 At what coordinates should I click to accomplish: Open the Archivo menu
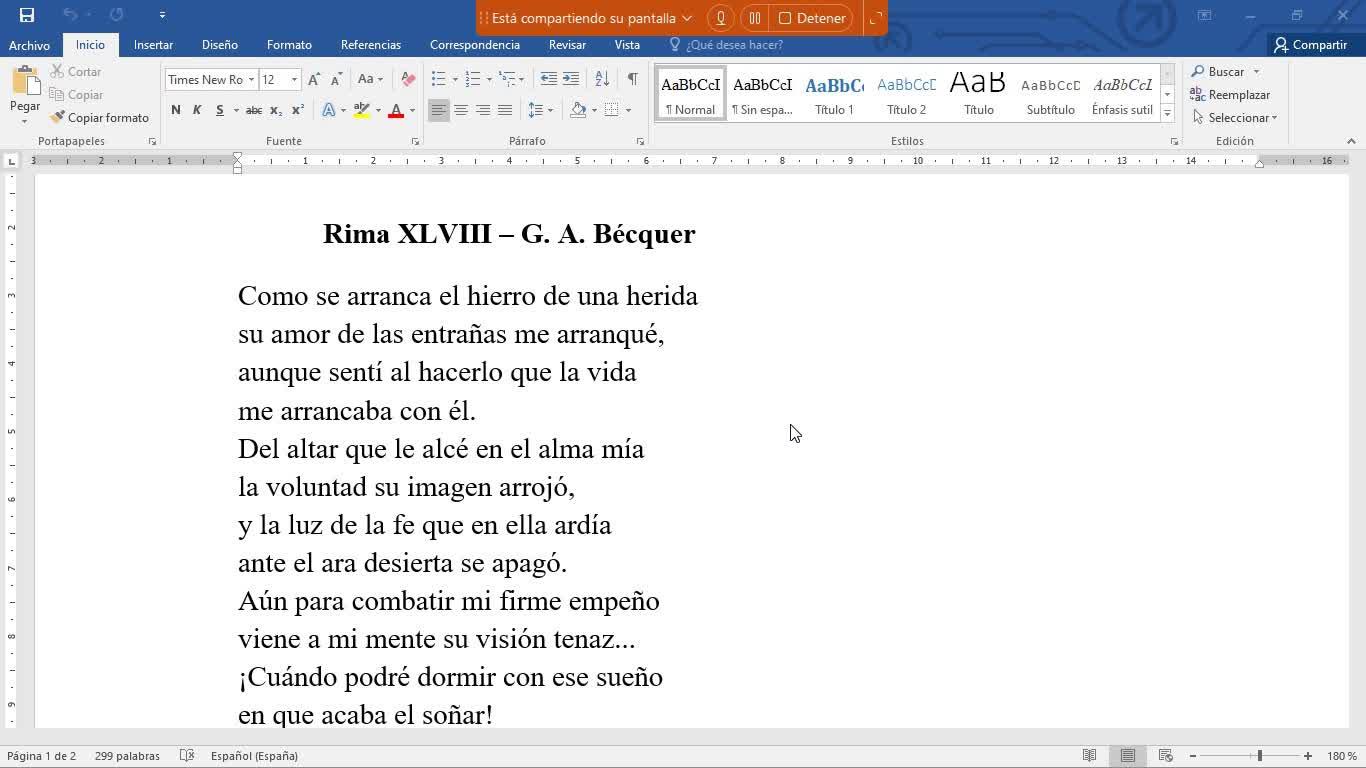[x=29, y=45]
